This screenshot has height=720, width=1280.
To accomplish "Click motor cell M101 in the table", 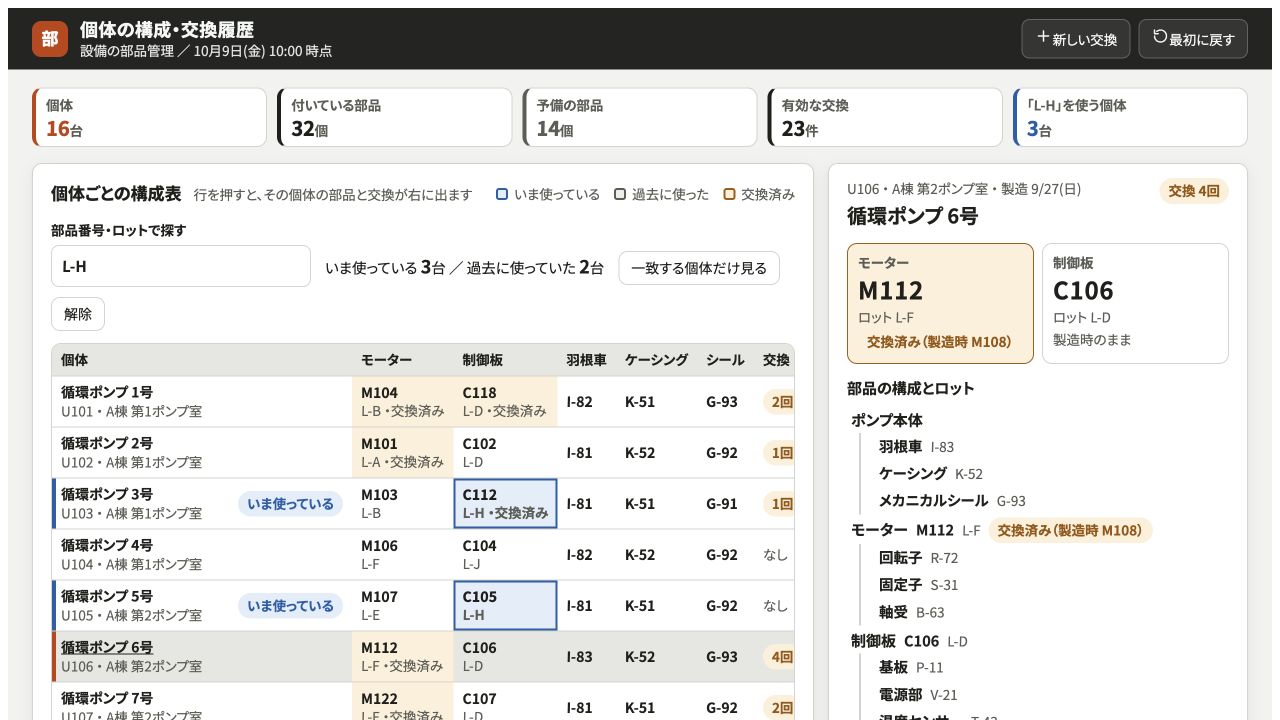I will [x=403, y=453].
